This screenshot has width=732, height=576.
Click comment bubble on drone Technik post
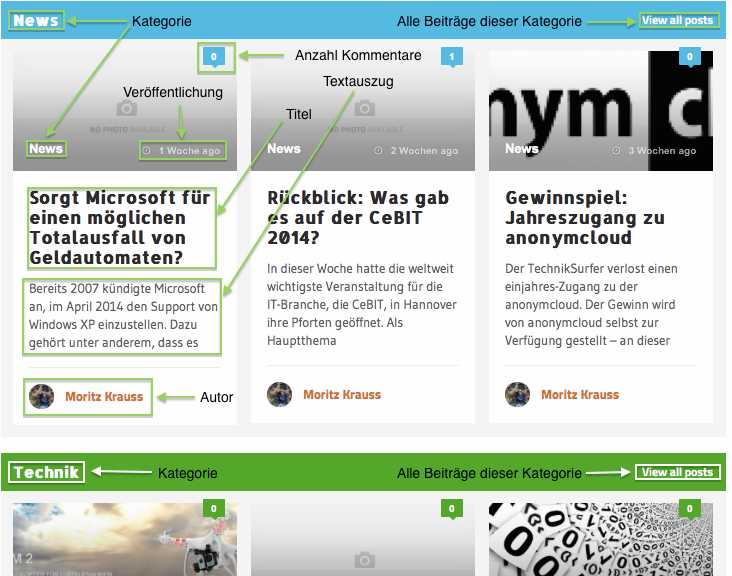tap(214, 509)
